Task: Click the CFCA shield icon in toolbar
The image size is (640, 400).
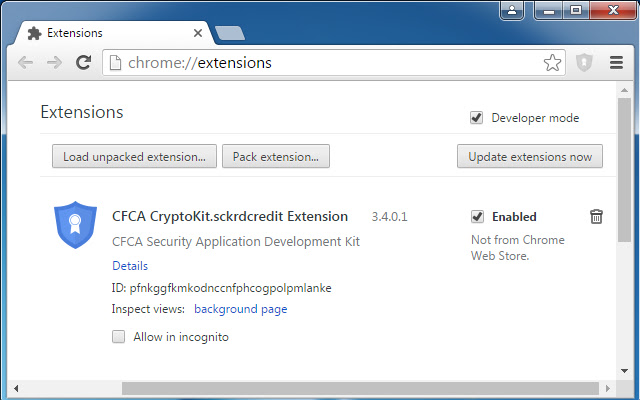Action: coord(584,62)
